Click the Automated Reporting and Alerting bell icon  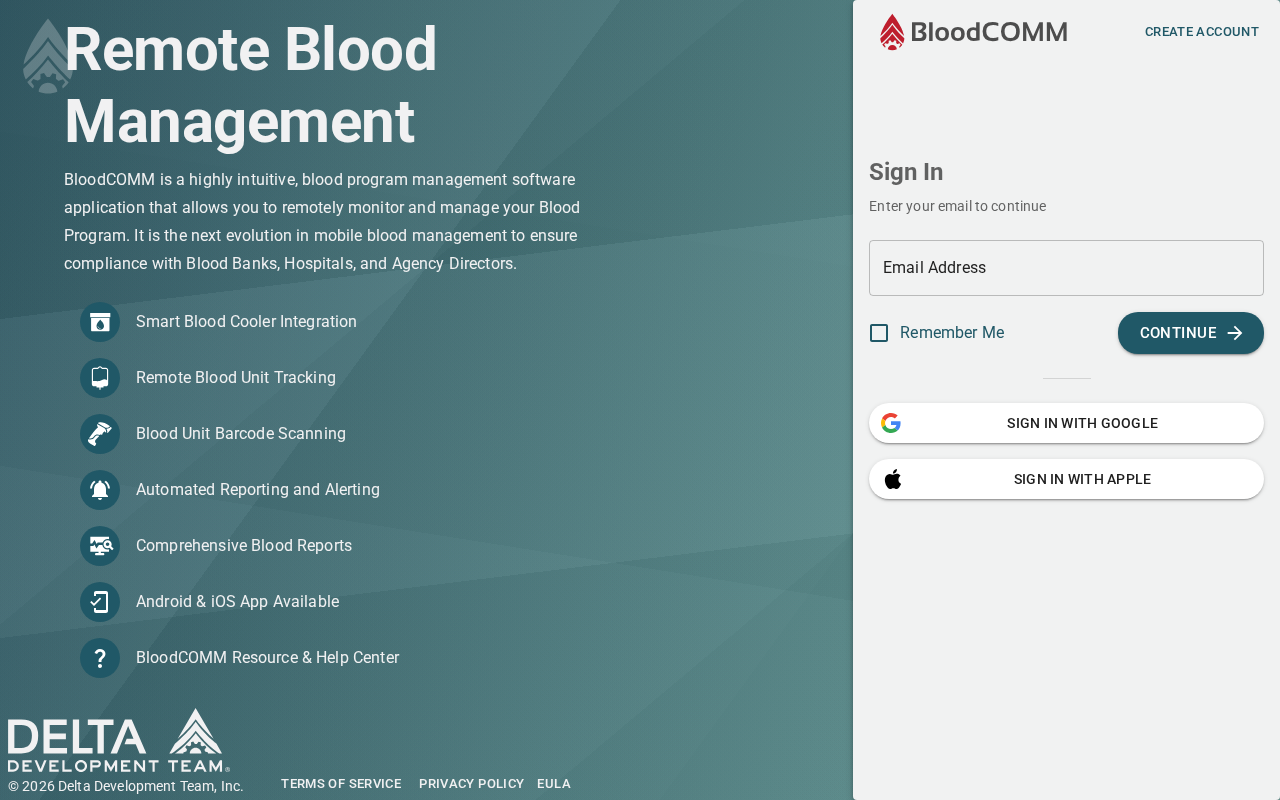tap(100, 490)
